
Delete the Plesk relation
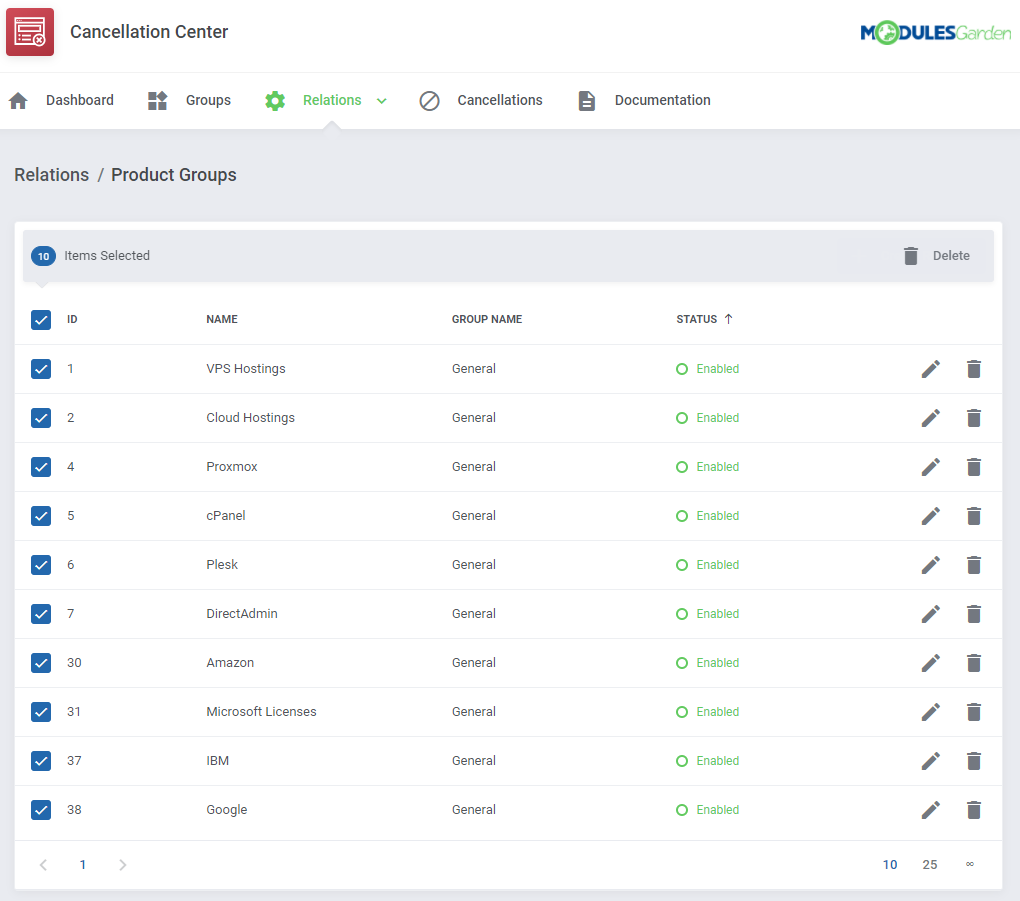[974, 565]
